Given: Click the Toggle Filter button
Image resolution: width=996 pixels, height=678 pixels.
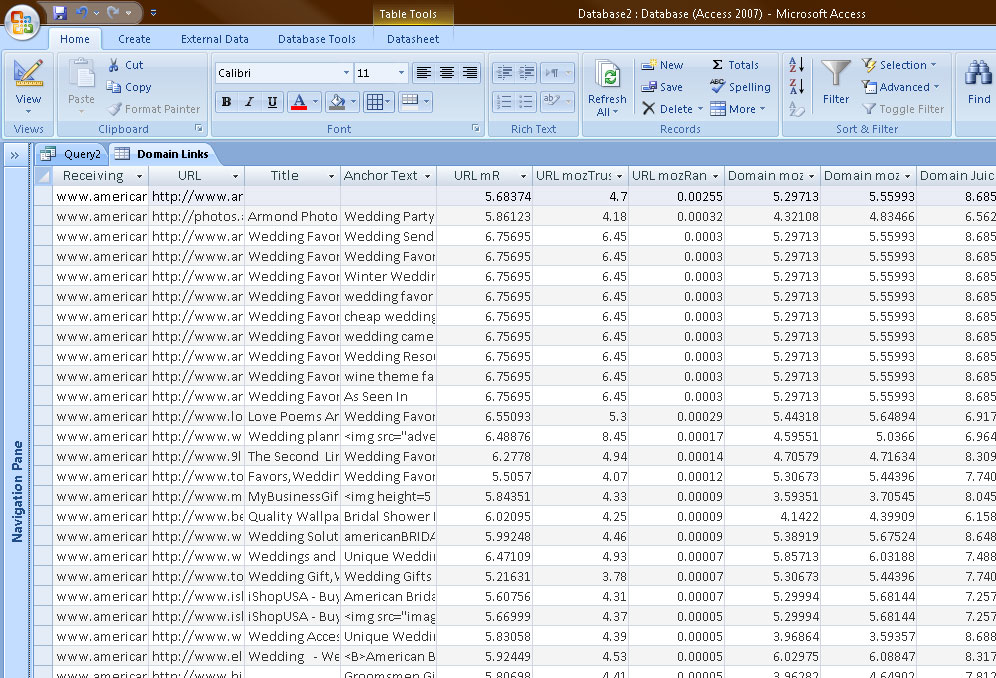Looking at the screenshot, I should click(x=903, y=109).
